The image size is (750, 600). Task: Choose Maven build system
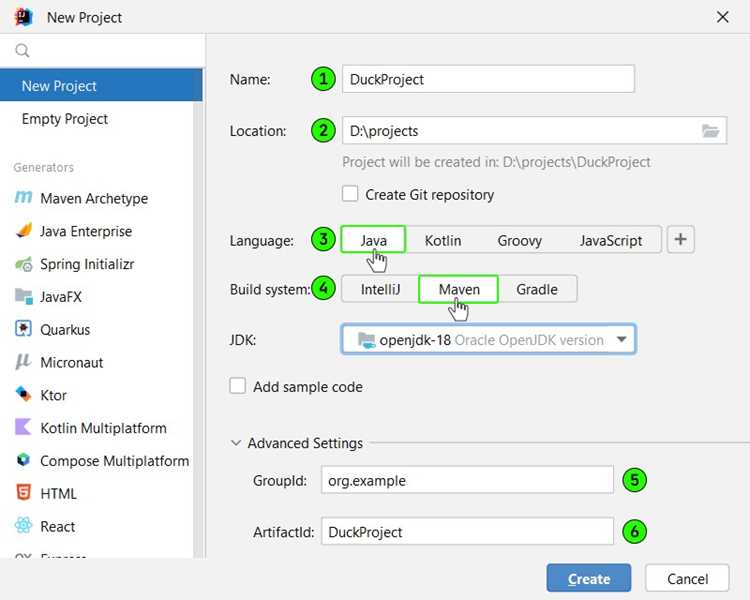[459, 289]
